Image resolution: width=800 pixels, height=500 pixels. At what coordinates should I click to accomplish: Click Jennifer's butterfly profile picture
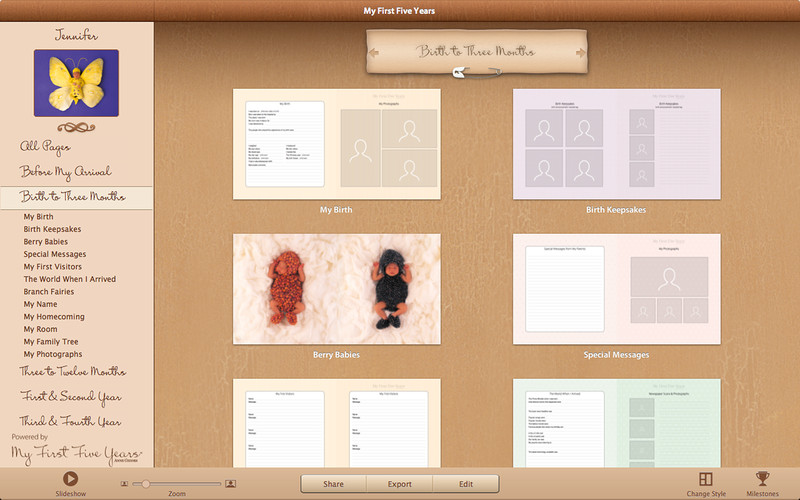click(76, 83)
